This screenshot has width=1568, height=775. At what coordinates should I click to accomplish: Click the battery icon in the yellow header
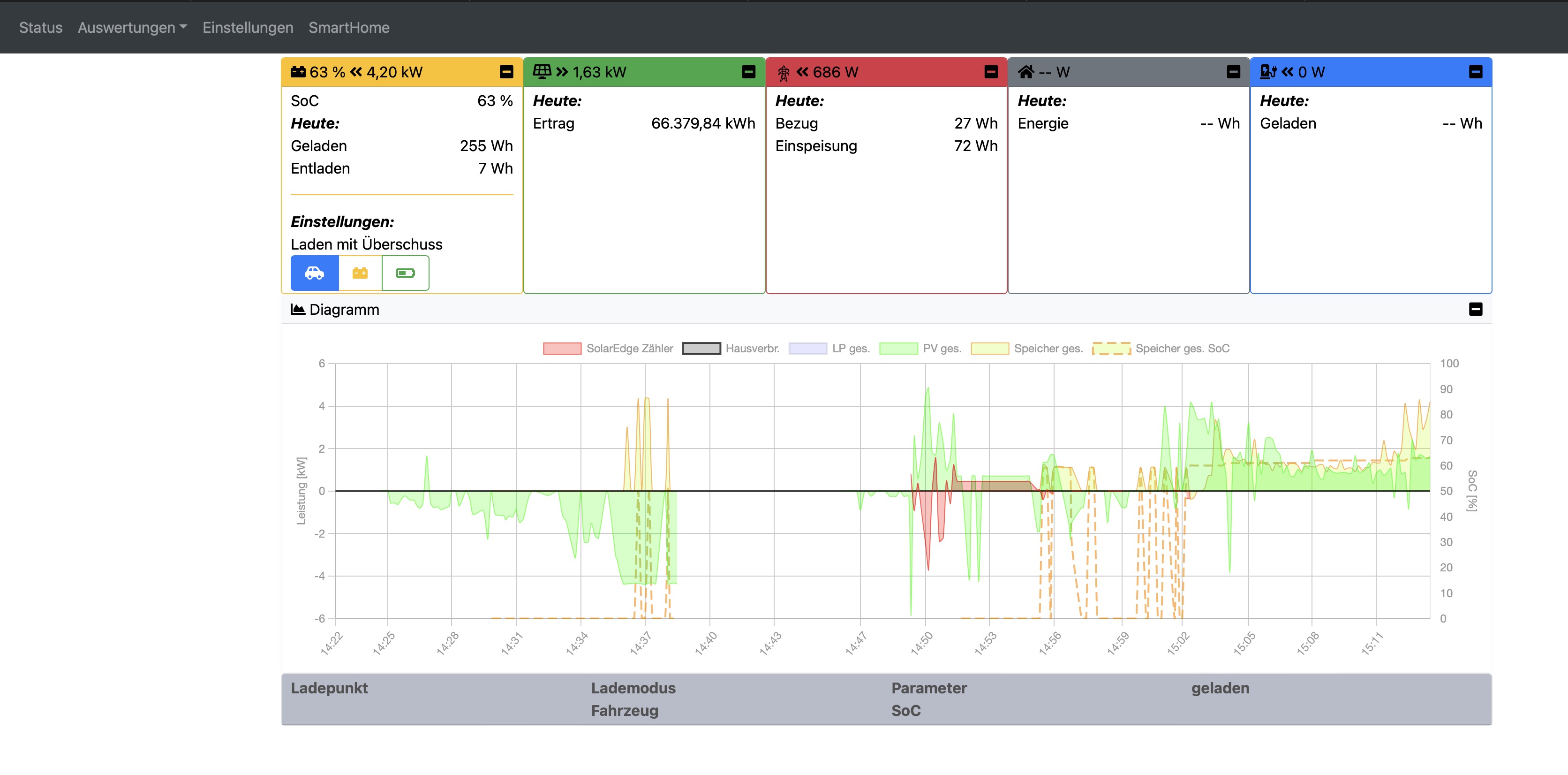tap(298, 72)
